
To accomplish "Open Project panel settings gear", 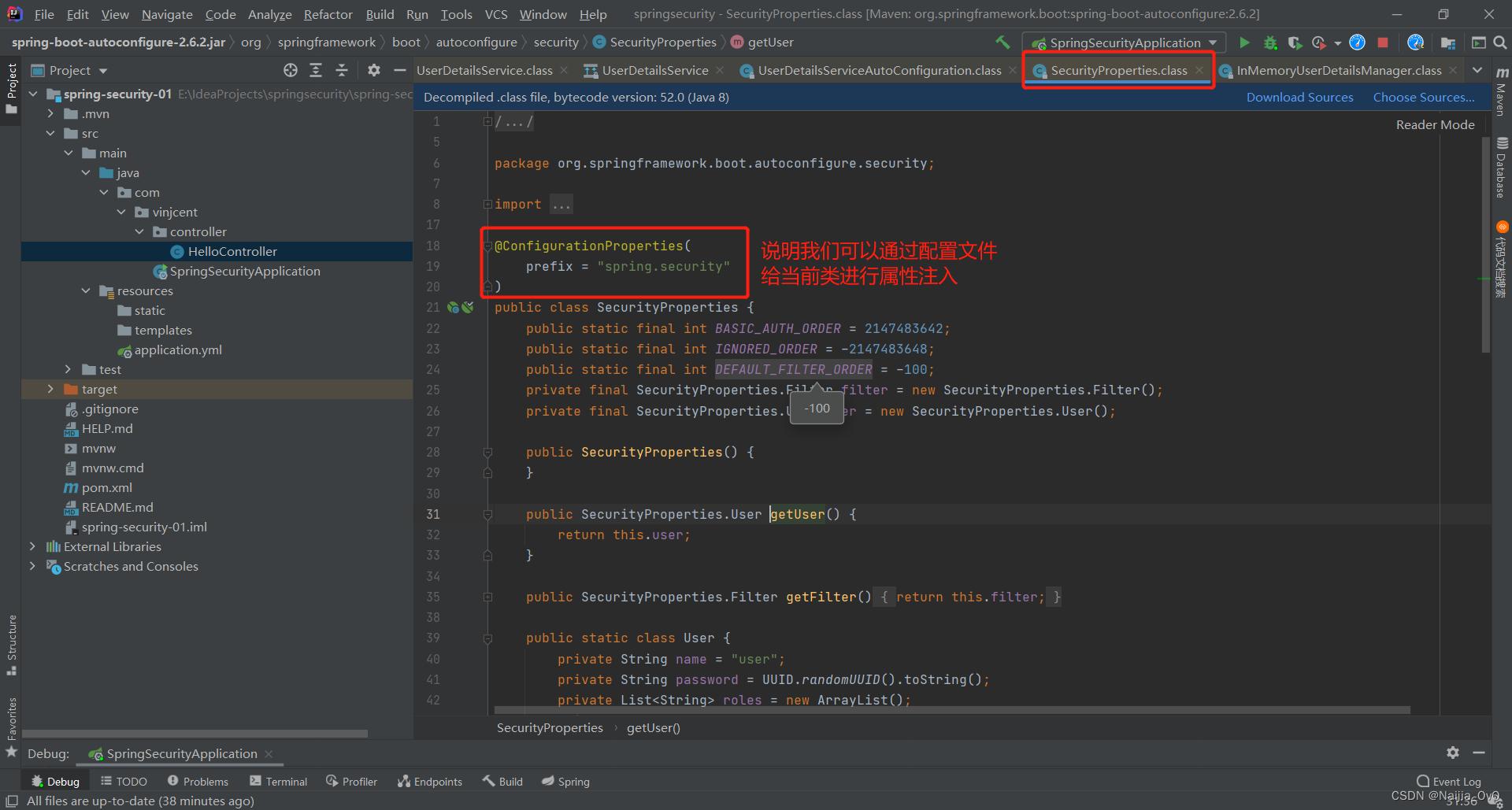I will [x=373, y=70].
